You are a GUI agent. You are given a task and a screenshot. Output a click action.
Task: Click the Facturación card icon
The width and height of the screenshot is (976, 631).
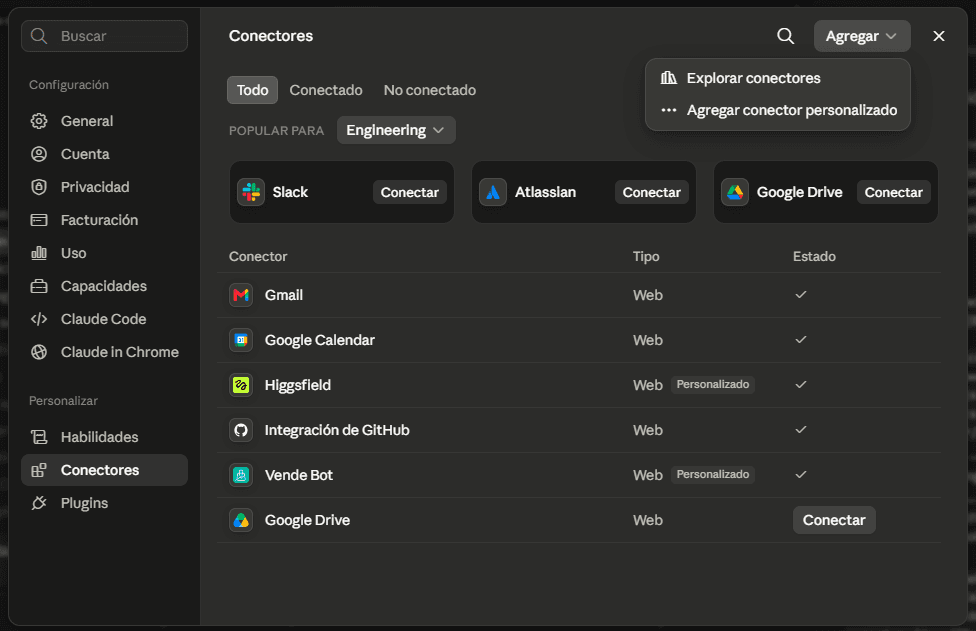click(39, 220)
